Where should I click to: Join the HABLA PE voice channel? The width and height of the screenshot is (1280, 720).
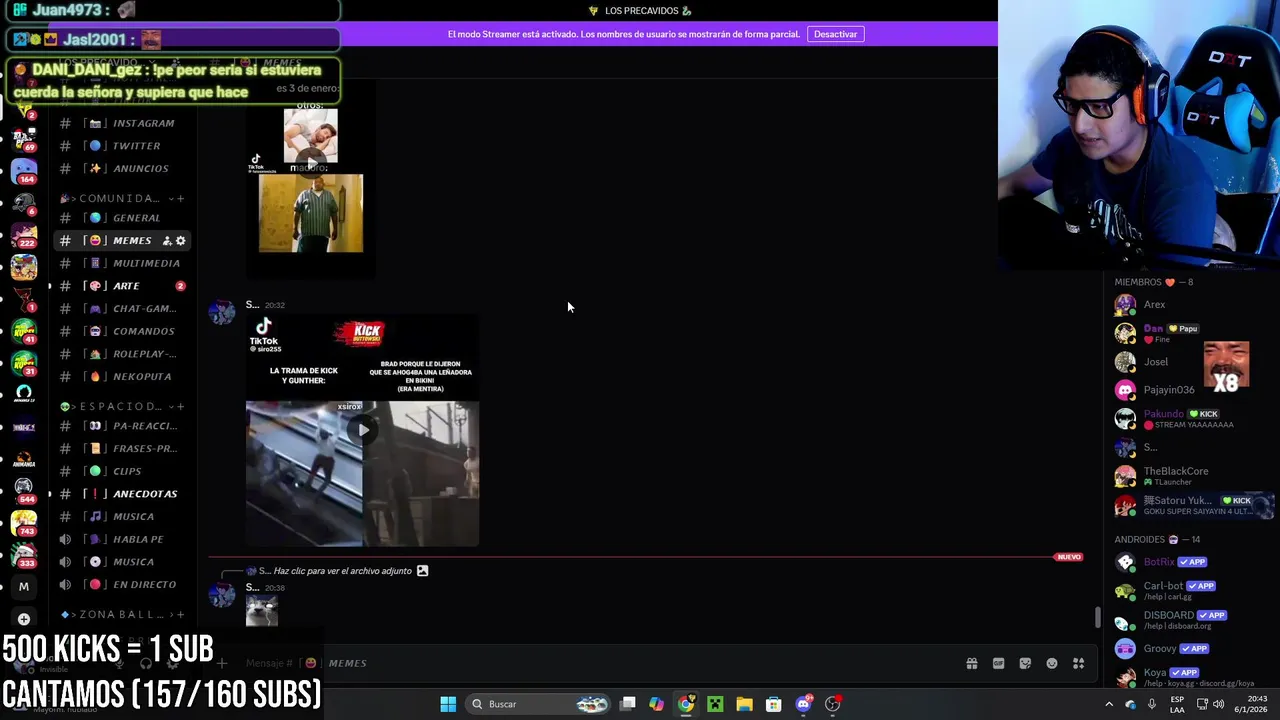(122, 539)
